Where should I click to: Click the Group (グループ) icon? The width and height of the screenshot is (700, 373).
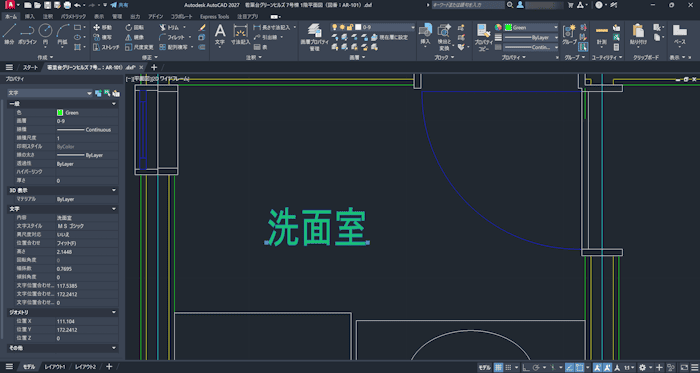[569, 34]
